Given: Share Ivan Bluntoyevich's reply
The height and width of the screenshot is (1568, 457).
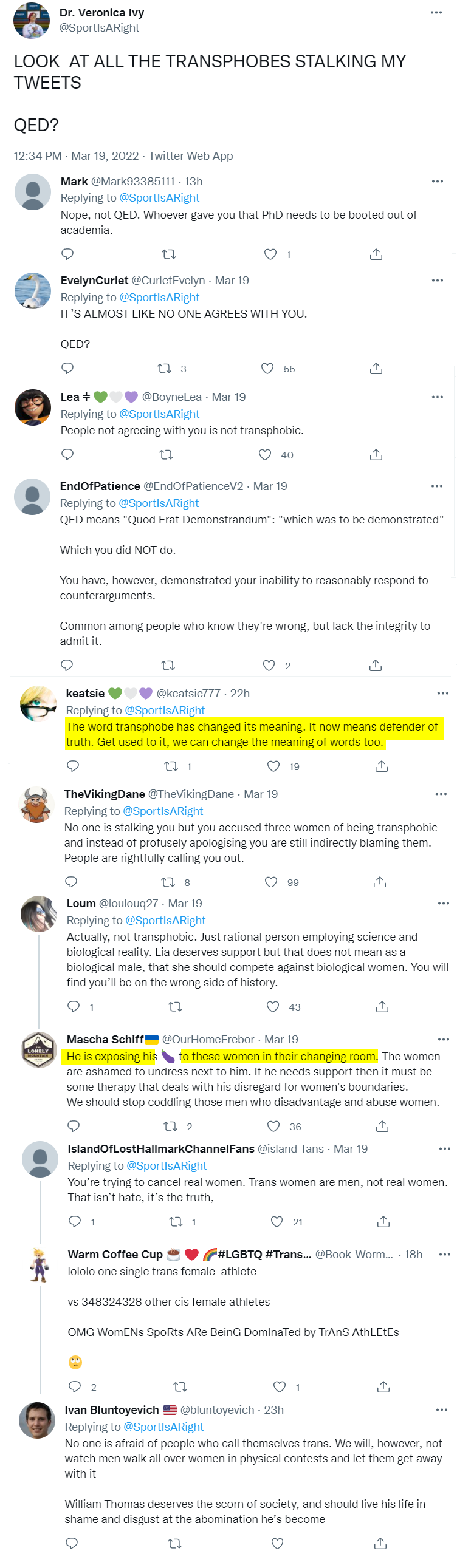Looking at the screenshot, I should (380, 1543).
